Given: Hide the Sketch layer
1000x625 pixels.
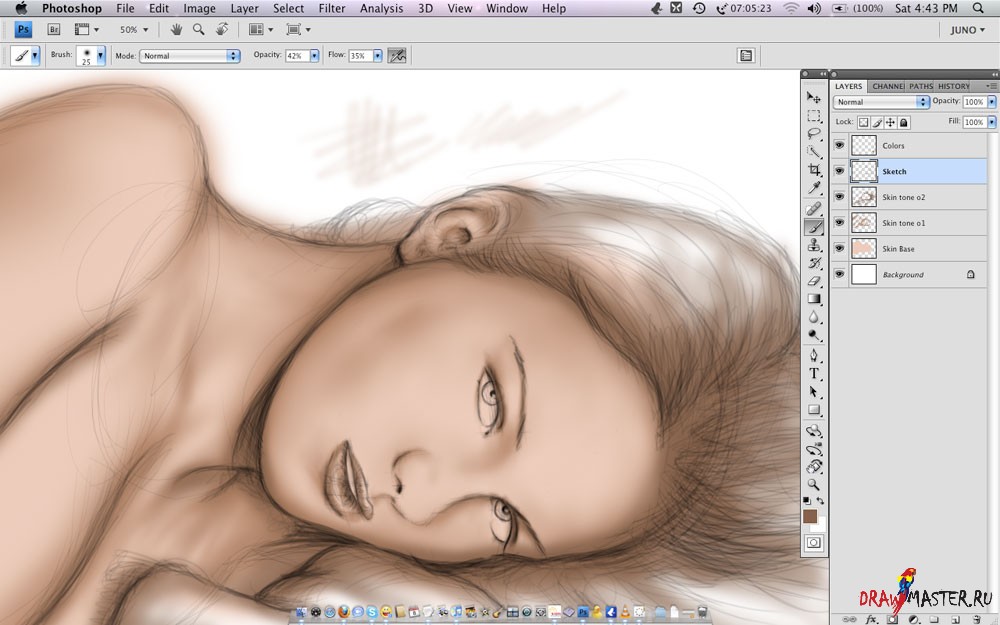Looking at the screenshot, I should [x=839, y=171].
